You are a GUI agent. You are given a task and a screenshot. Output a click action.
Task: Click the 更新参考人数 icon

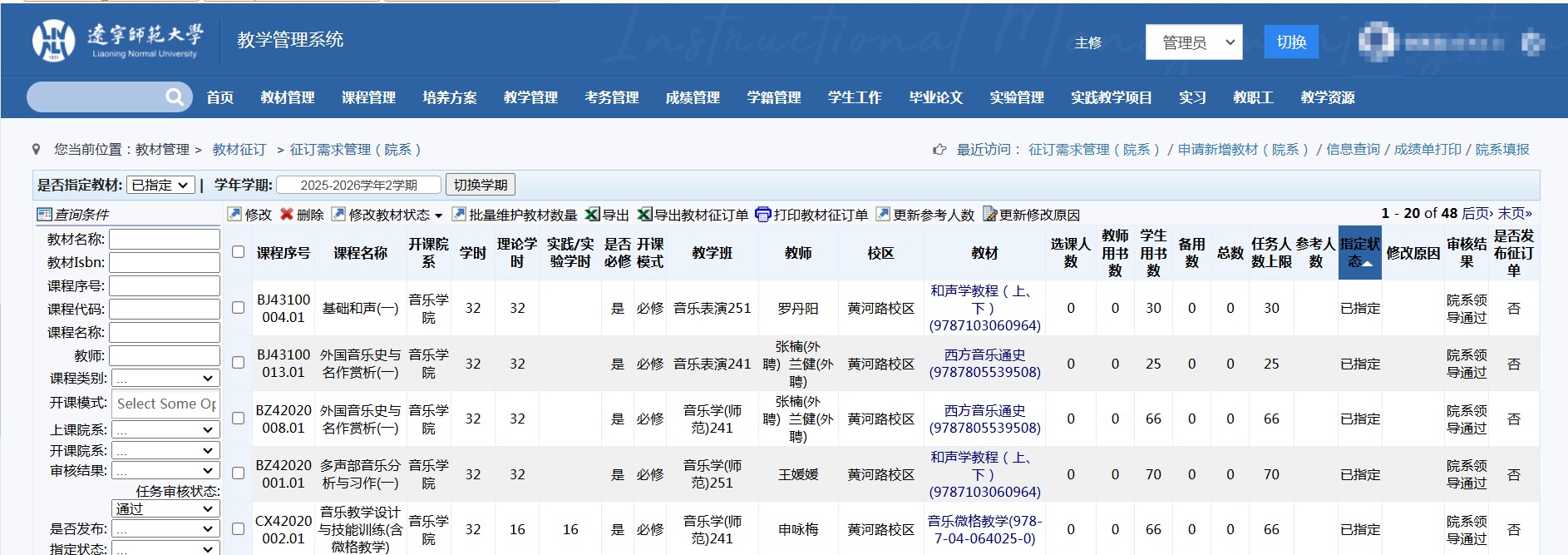882,215
